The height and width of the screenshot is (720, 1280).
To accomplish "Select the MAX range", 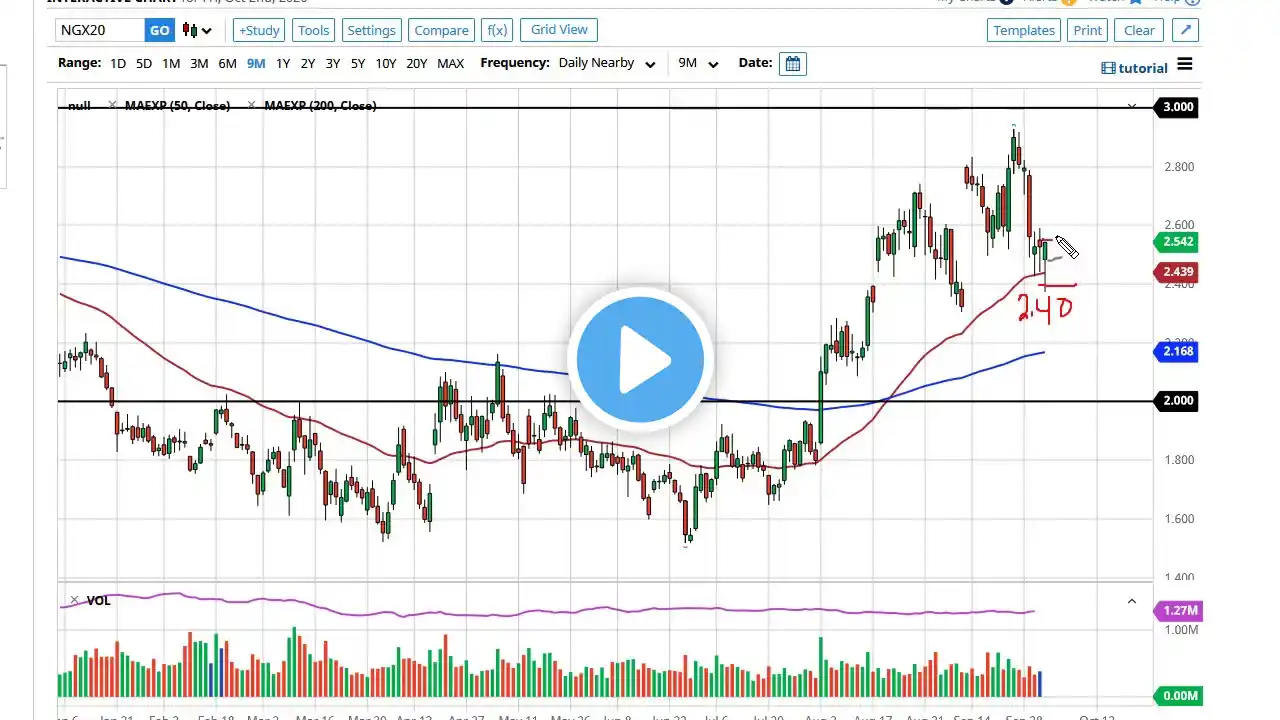I will coord(451,63).
